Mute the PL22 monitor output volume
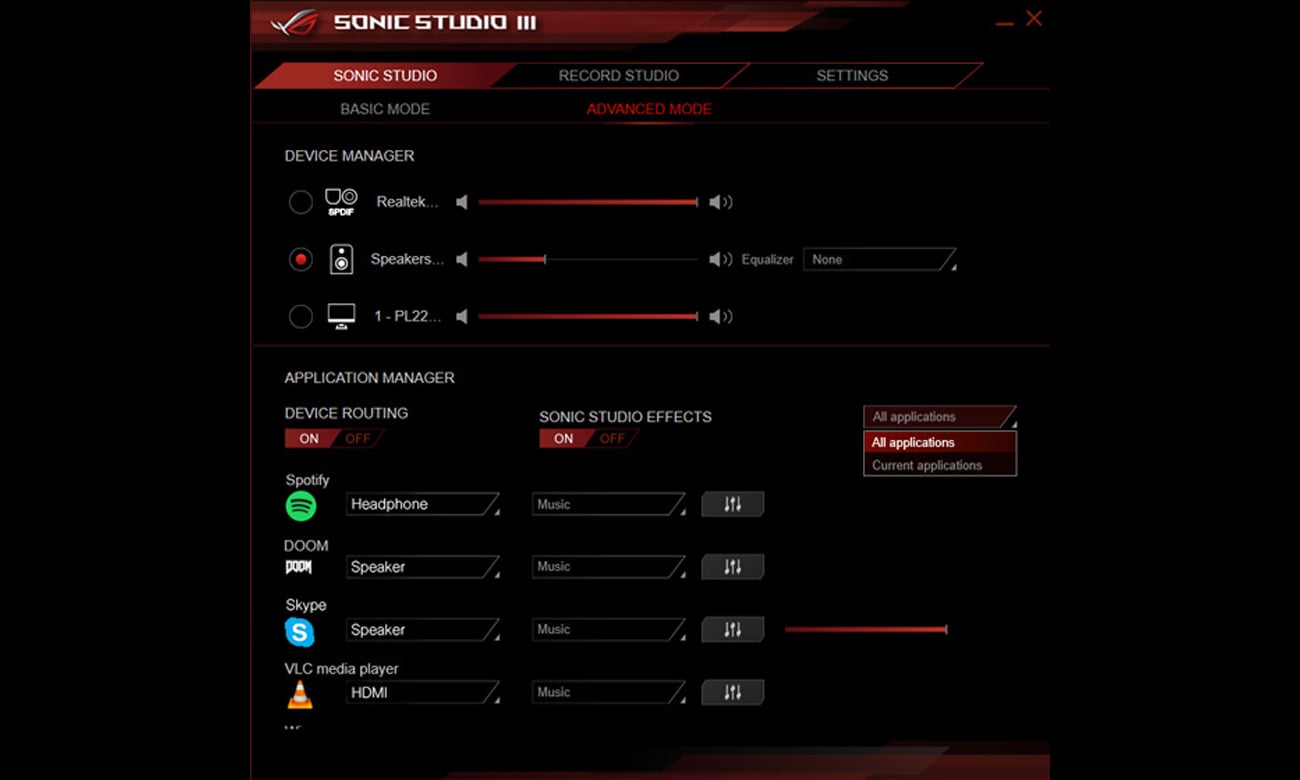 point(461,317)
